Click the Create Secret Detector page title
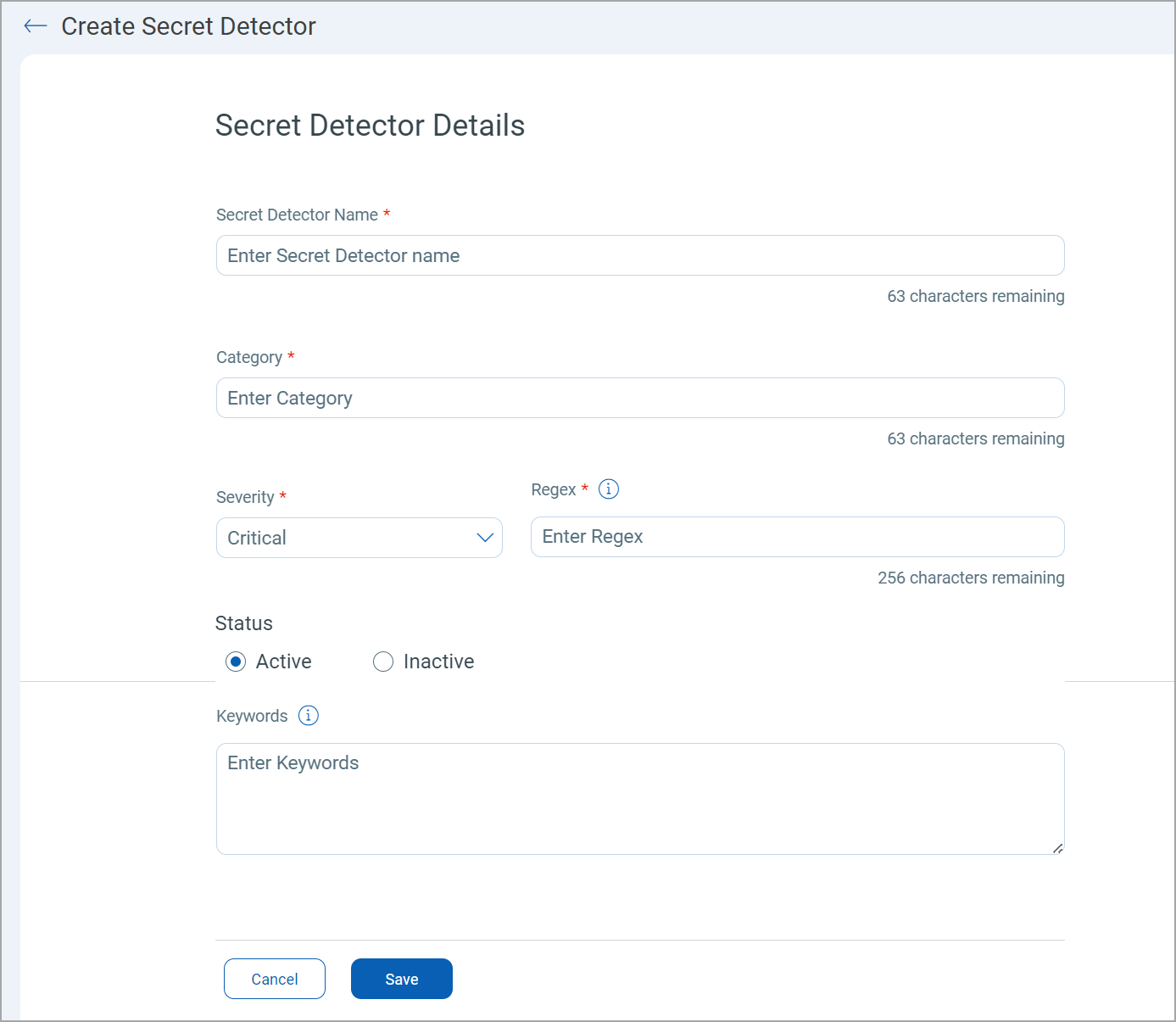Image resolution: width=1176 pixels, height=1022 pixels. [188, 26]
